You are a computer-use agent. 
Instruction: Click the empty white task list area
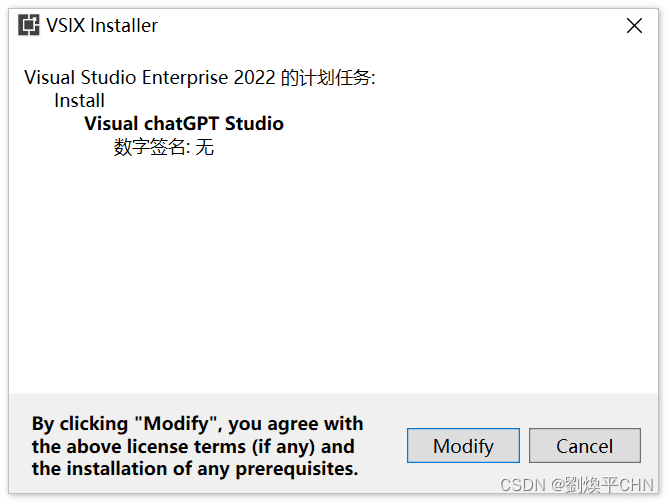(x=334, y=273)
